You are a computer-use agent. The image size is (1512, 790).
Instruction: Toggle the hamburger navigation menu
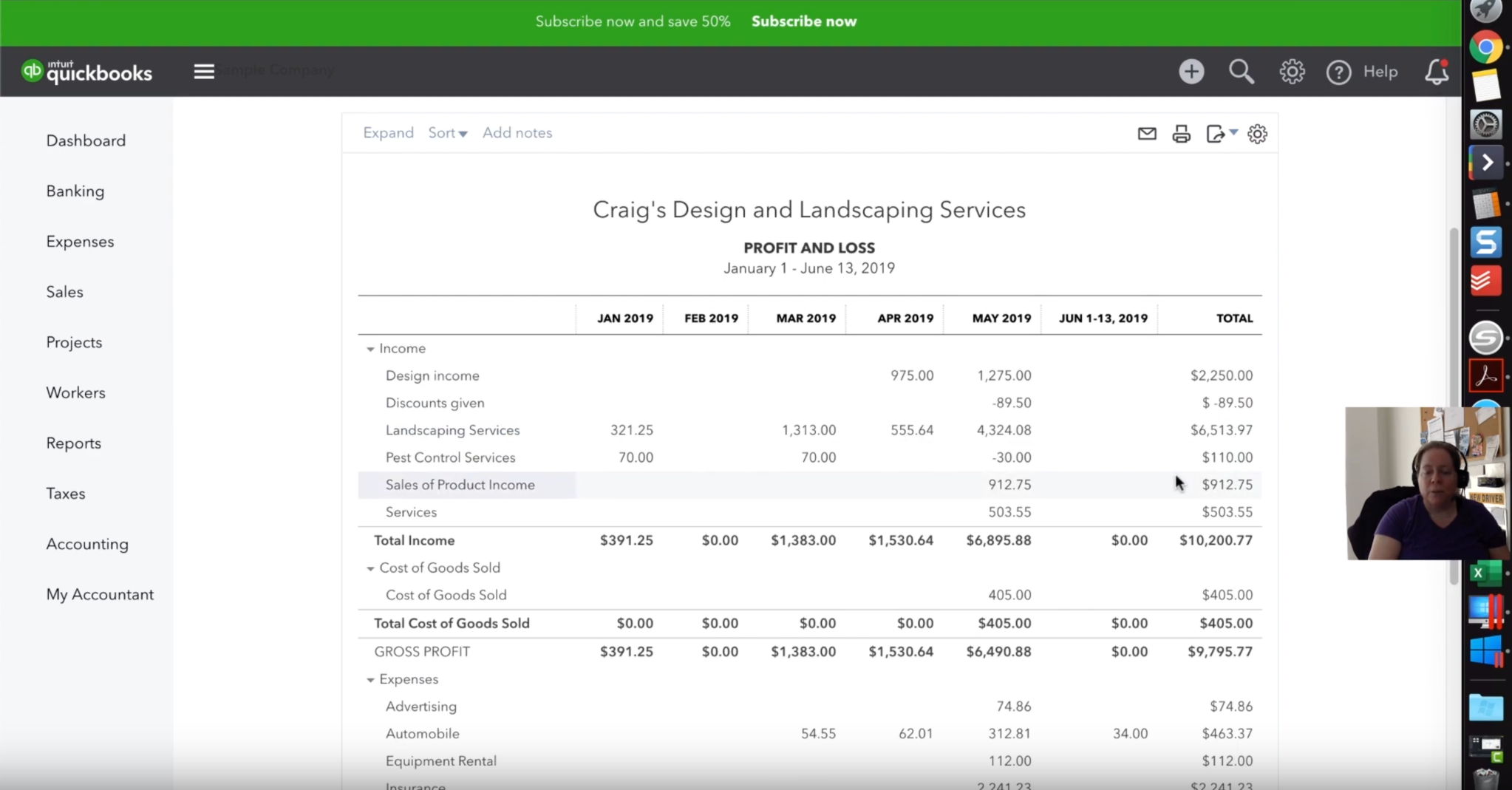[x=204, y=72]
